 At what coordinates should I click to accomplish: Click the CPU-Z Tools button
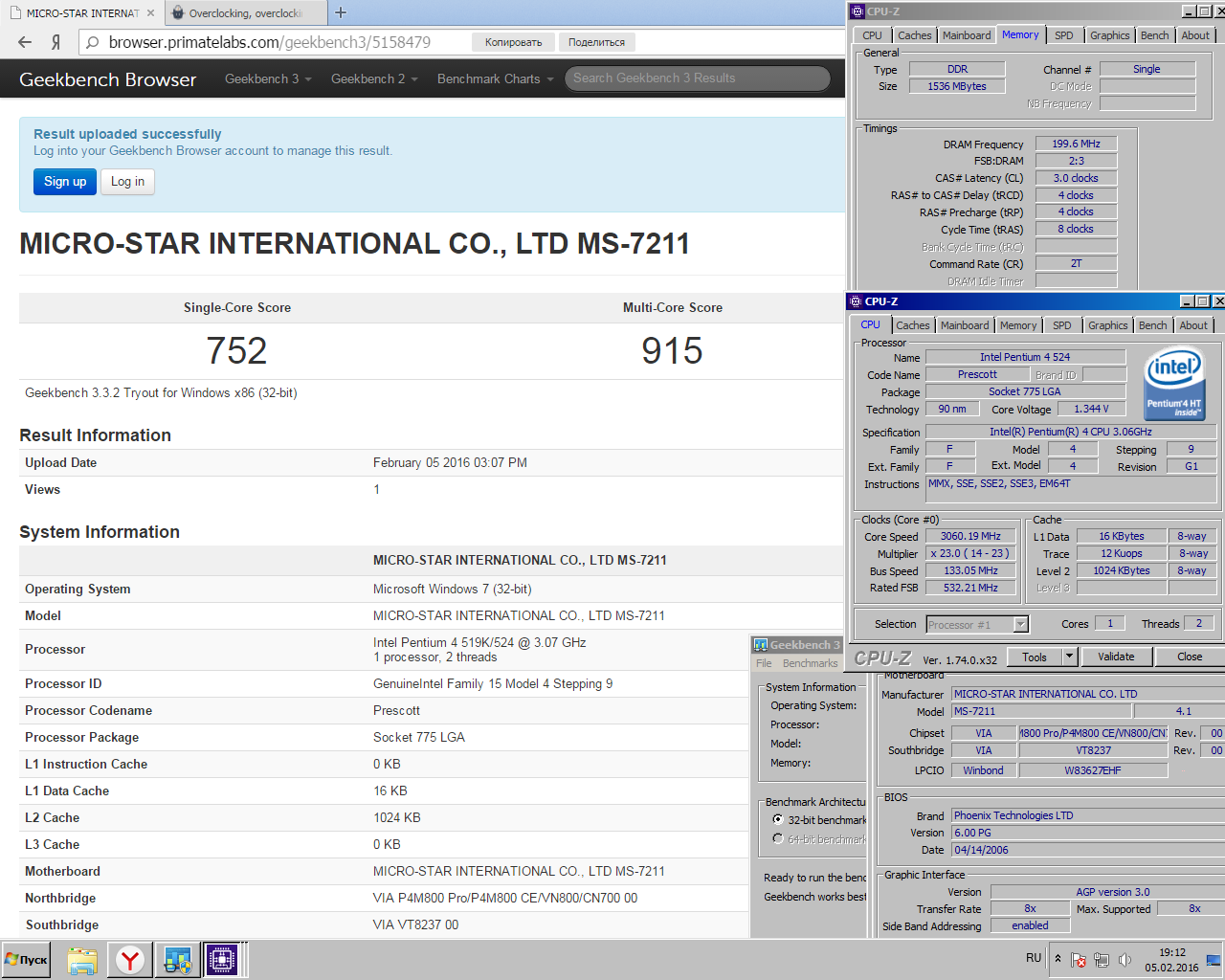coord(1035,657)
